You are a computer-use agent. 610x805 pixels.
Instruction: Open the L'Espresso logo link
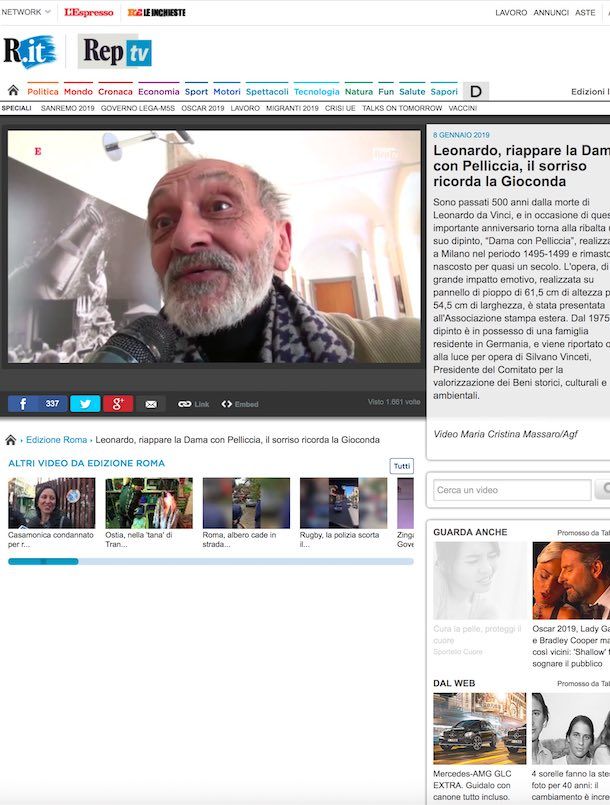(89, 12)
